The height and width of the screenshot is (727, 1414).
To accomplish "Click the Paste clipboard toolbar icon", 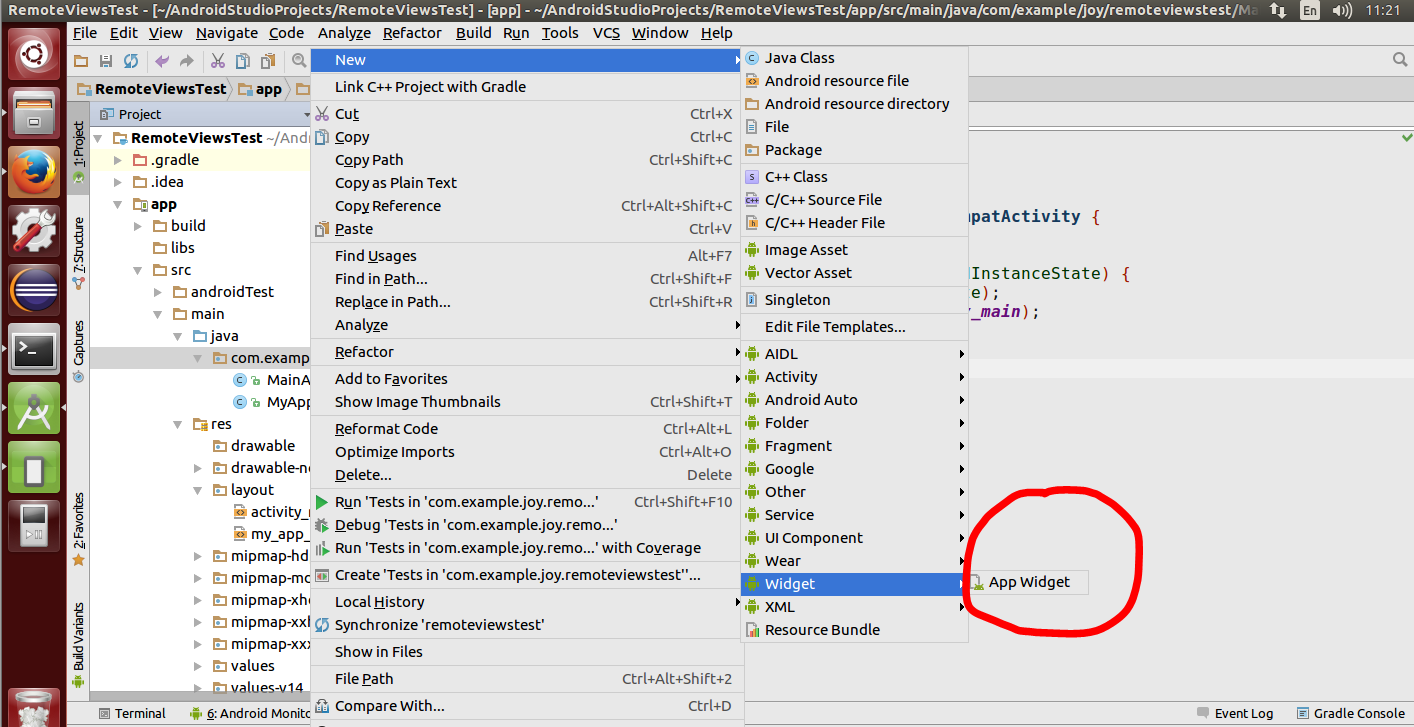I will click(268, 61).
